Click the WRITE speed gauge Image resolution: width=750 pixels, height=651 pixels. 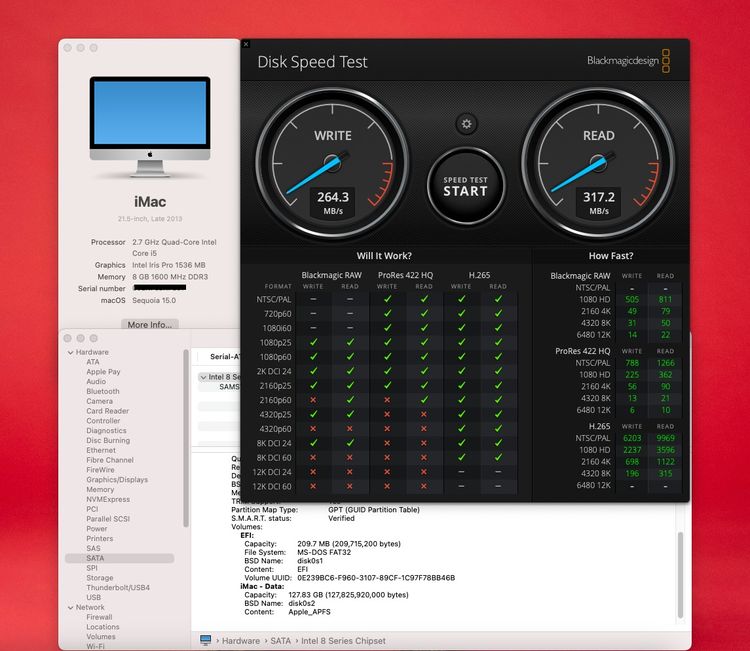click(332, 163)
